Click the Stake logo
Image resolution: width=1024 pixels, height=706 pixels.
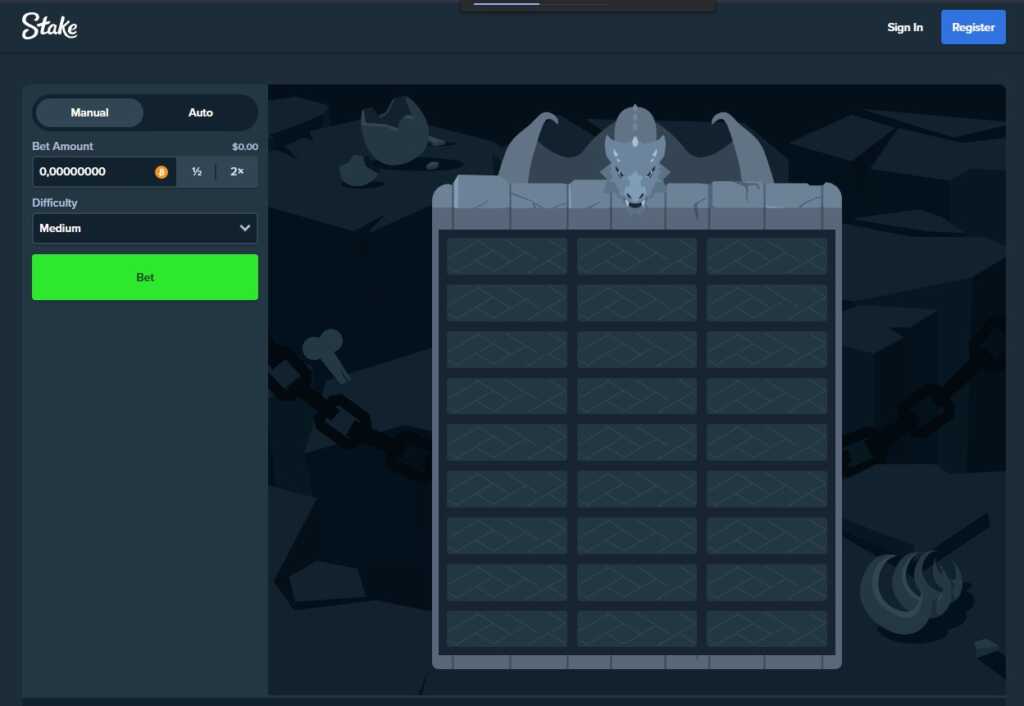pyautogui.click(x=50, y=26)
